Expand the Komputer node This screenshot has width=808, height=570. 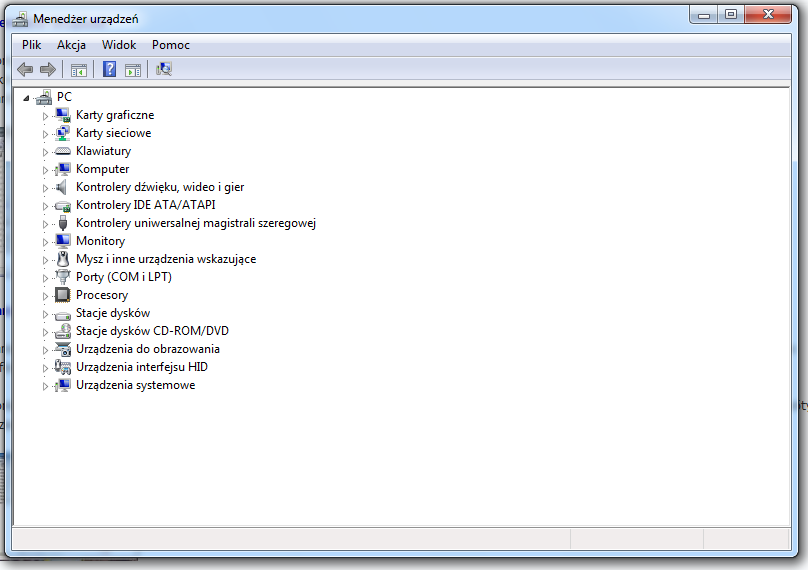click(45, 170)
